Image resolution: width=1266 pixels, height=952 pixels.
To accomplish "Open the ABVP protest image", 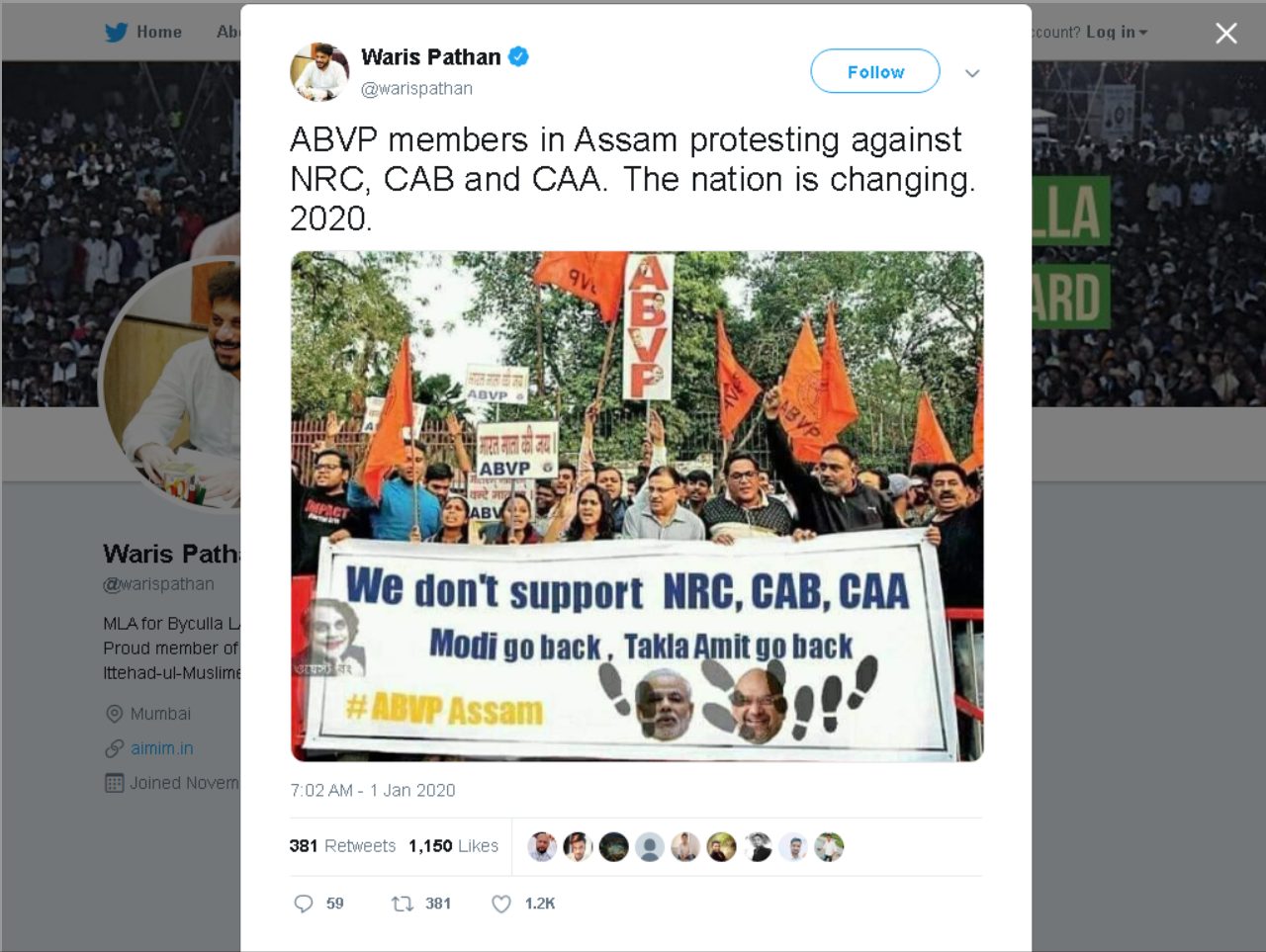I will (x=637, y=506).
